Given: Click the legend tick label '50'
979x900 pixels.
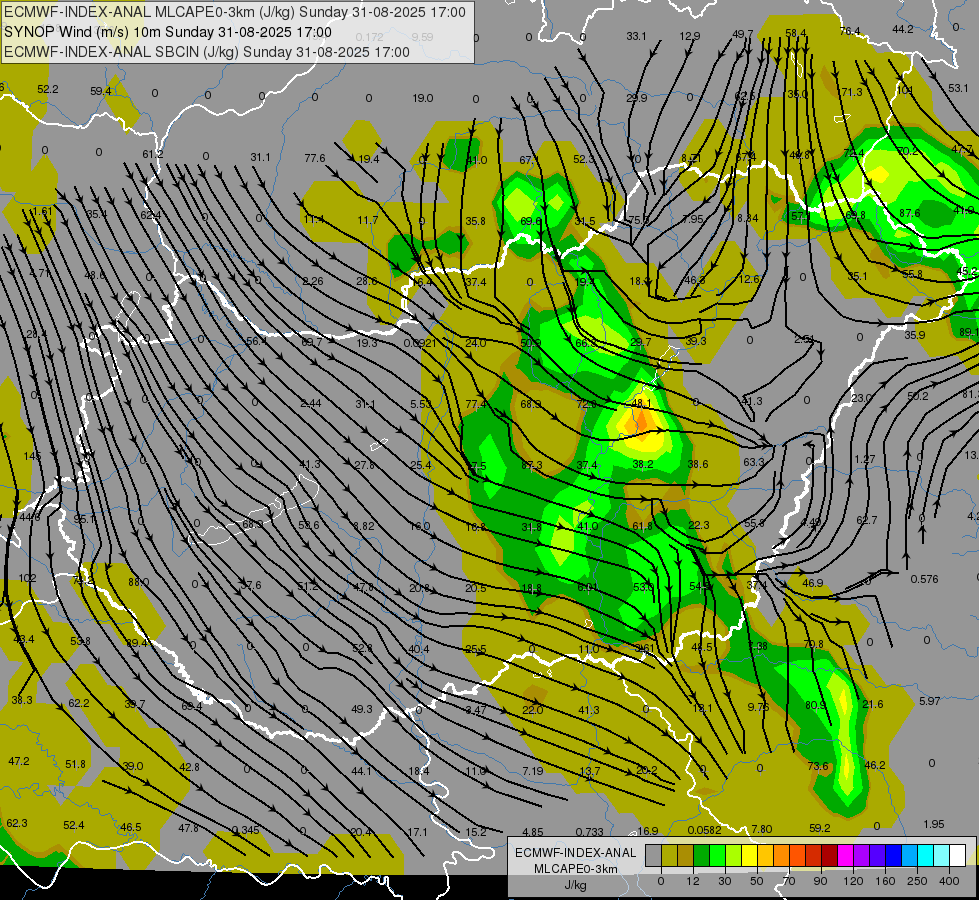Looking at the screenshot, I should [757, 882].
